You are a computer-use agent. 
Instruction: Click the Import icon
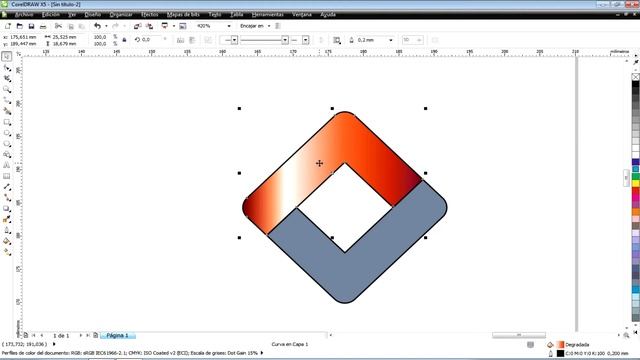(137, 26)
